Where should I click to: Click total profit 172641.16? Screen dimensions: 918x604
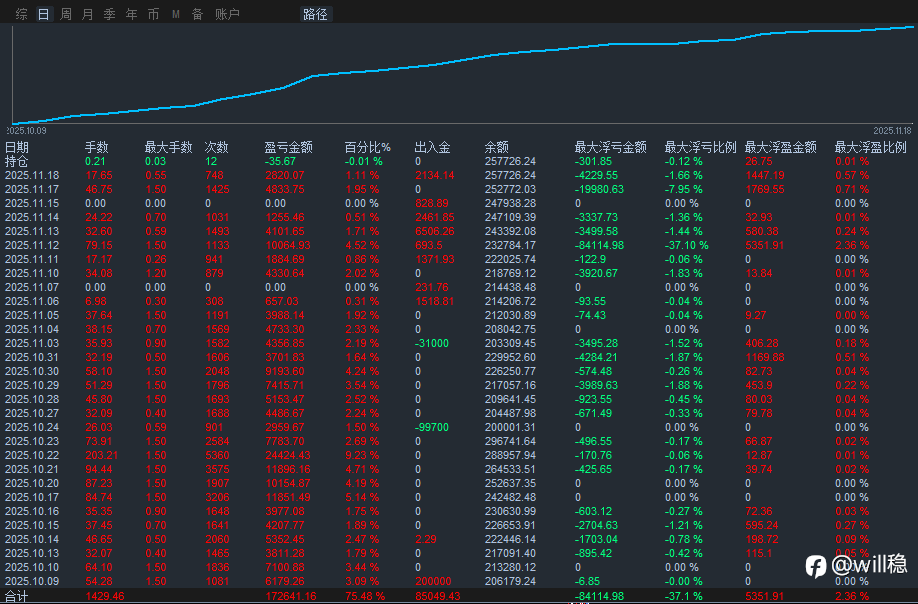click(290, 596)
